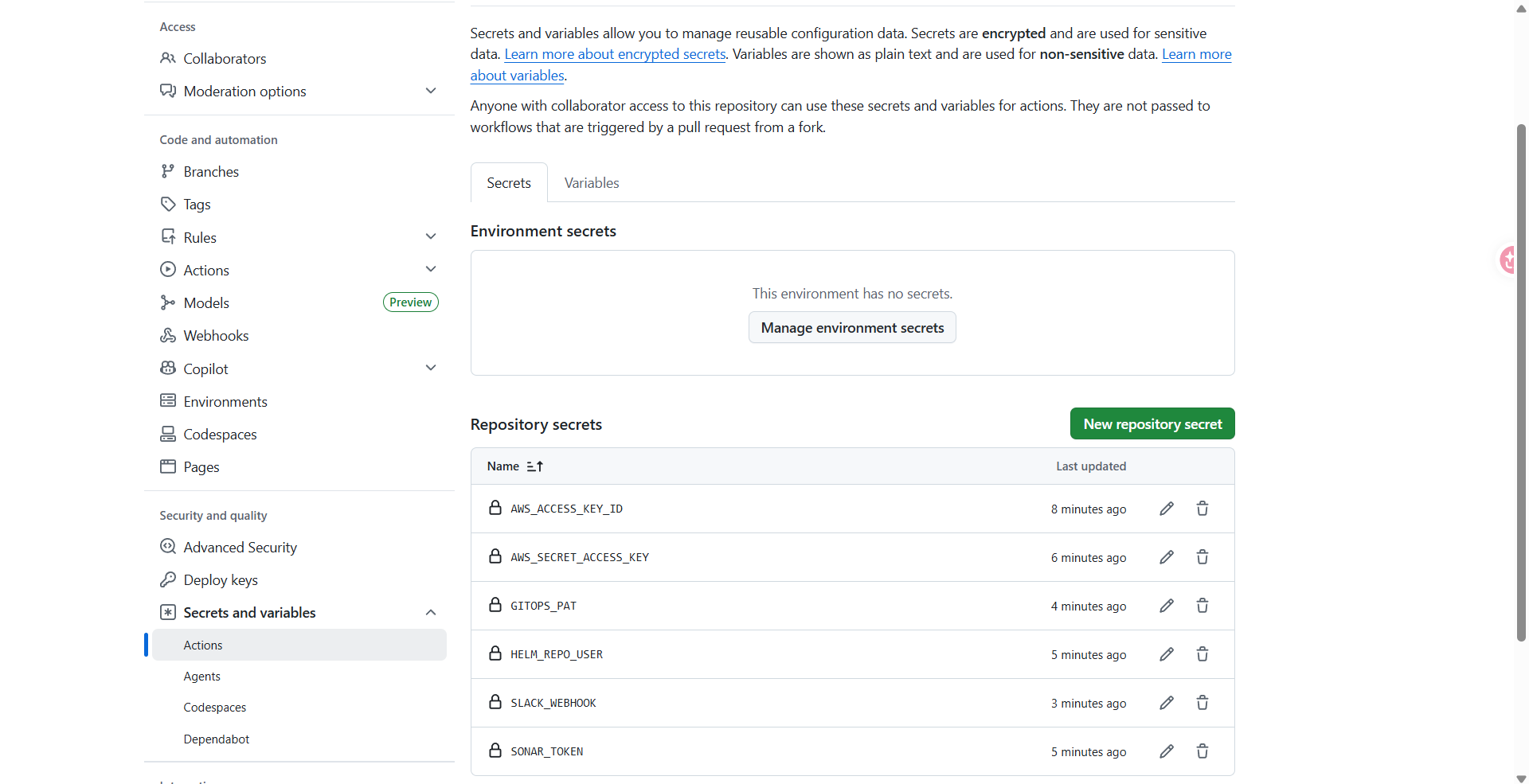Screen dimensions: 1529x784
Task: Click the Environments server icon
Action: click(168, 400)
